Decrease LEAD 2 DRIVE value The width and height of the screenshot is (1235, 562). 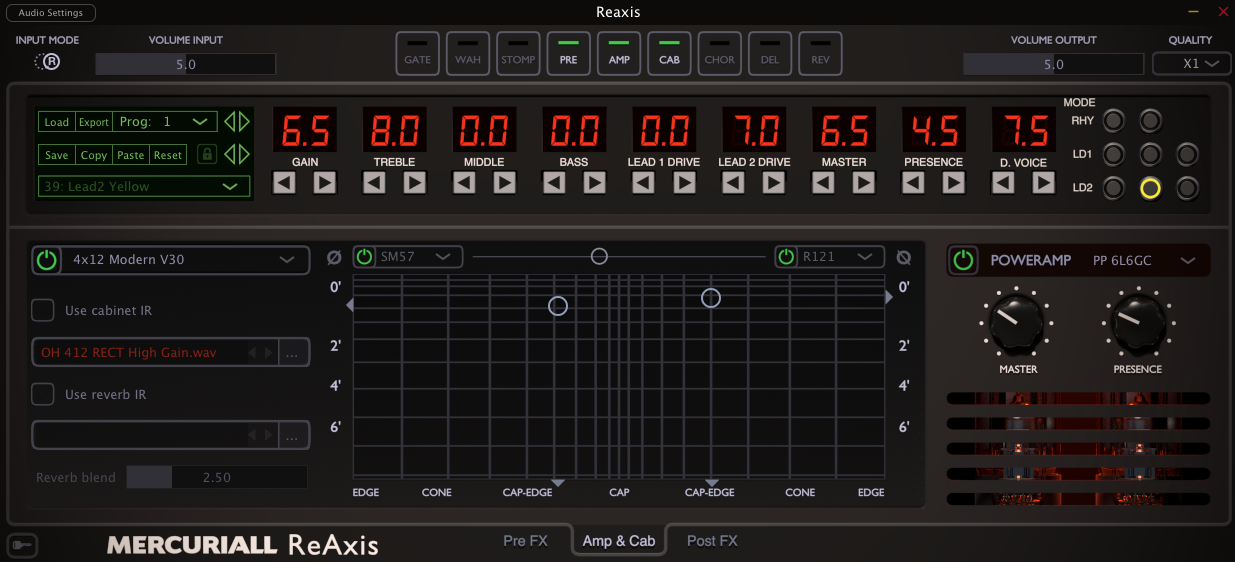733,183
